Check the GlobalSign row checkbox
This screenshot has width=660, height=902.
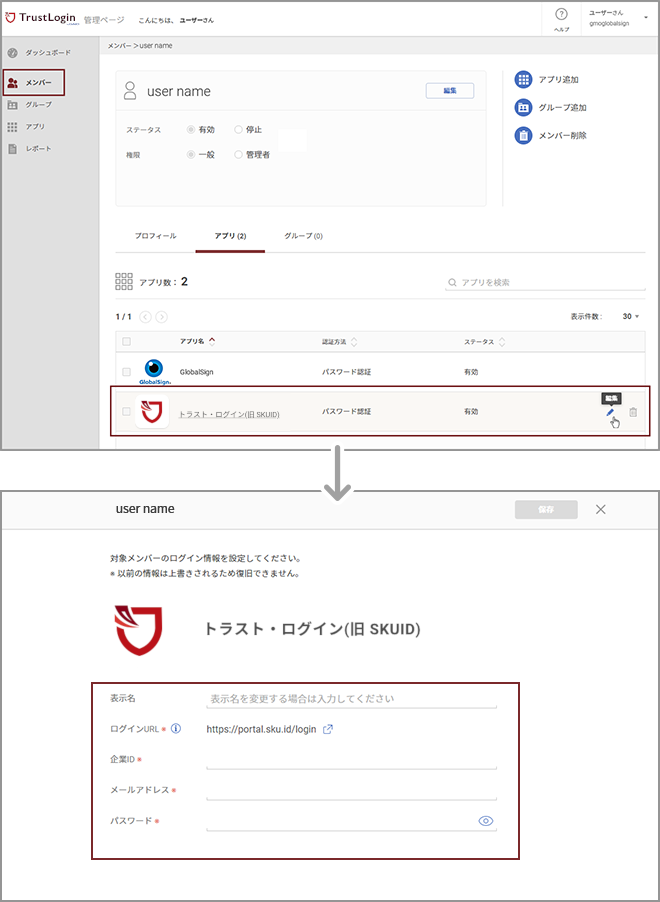tap(127, 372)
